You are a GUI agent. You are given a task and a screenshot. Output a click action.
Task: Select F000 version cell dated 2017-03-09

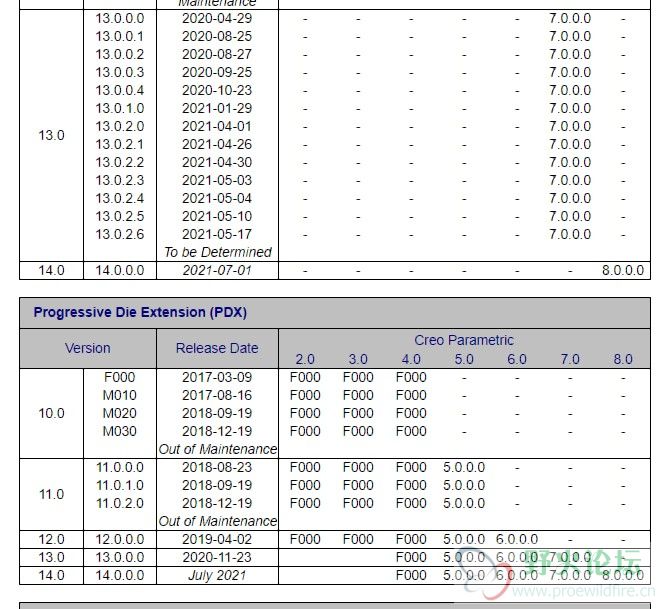[x=120, y=377]
